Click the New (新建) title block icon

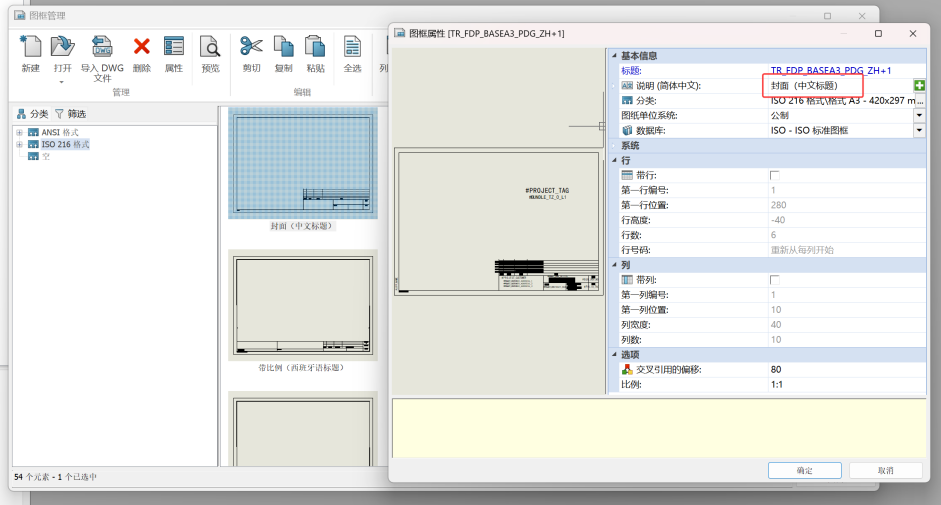point(30,47)
